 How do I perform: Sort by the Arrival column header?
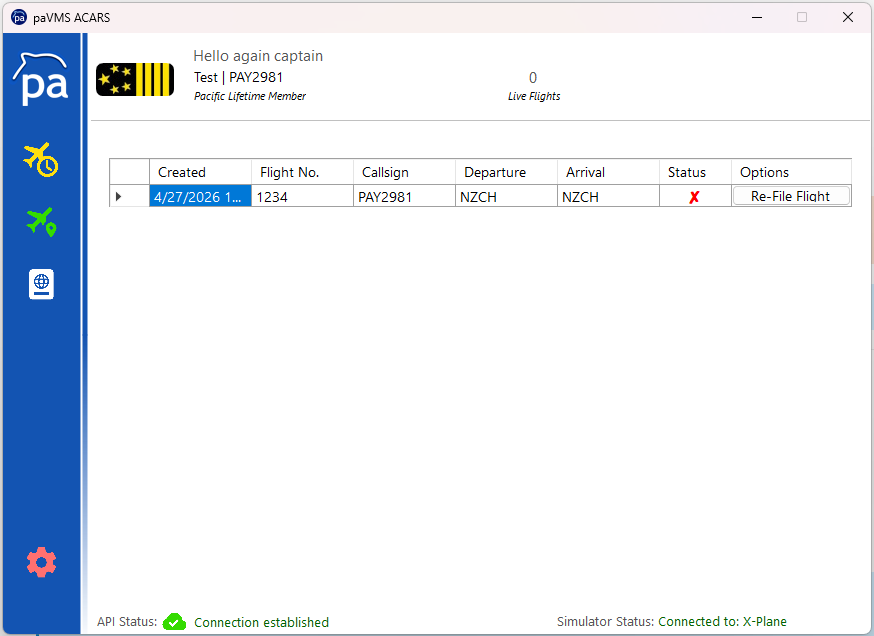[x=608, y=172]
